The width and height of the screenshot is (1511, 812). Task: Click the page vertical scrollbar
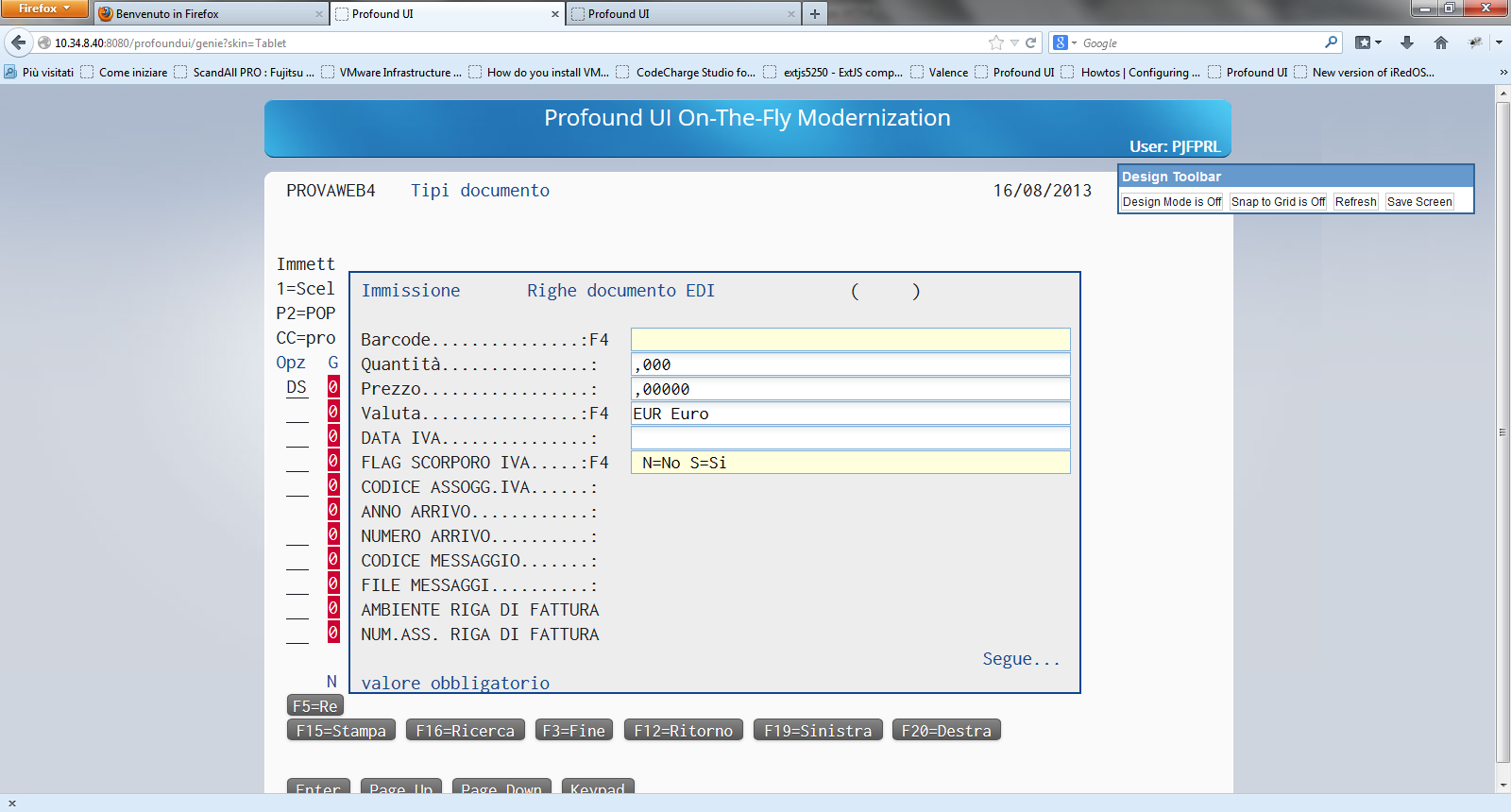click(1503, 431)
